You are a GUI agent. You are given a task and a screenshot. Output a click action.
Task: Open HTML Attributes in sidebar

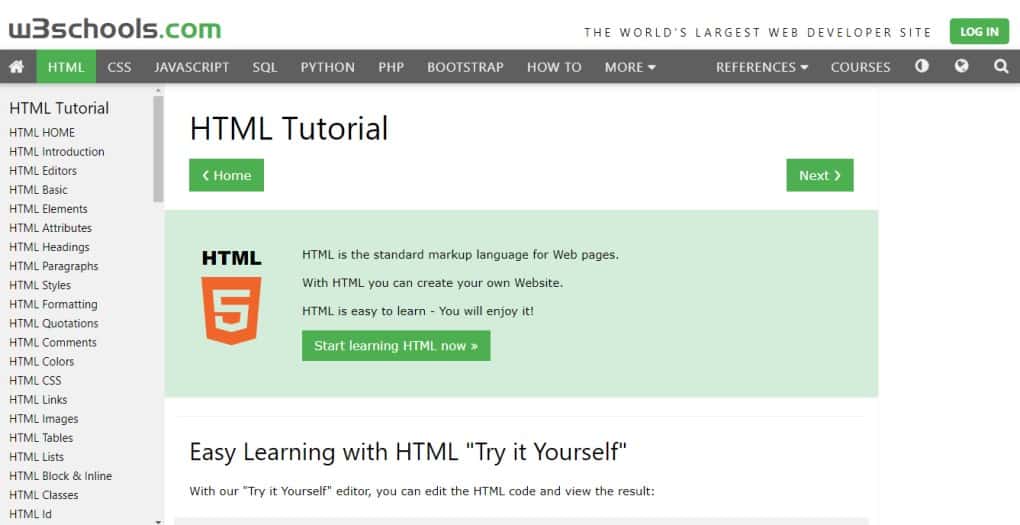pyautogui.click(x=51, y=228)
